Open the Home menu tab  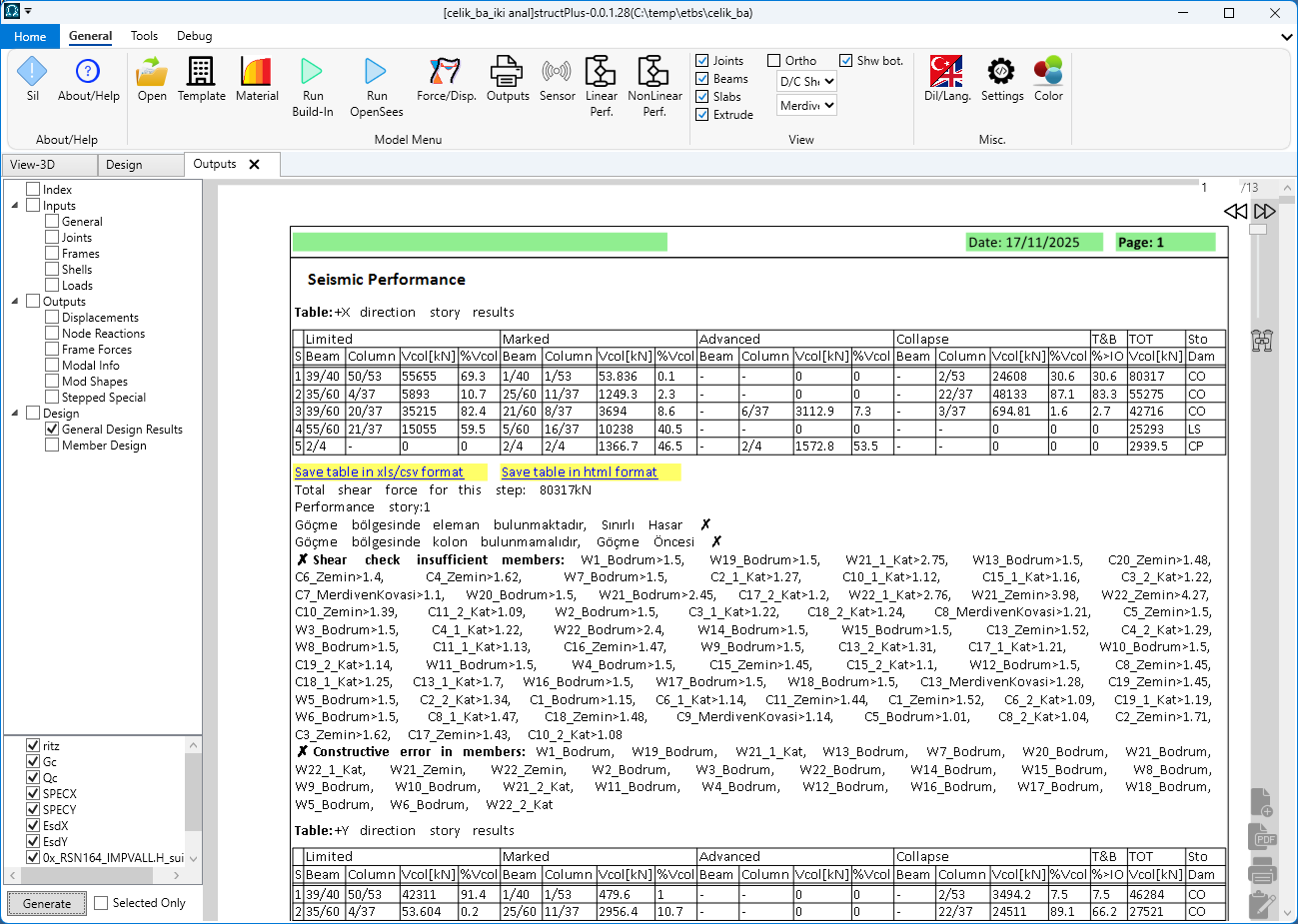coord(30,37)
